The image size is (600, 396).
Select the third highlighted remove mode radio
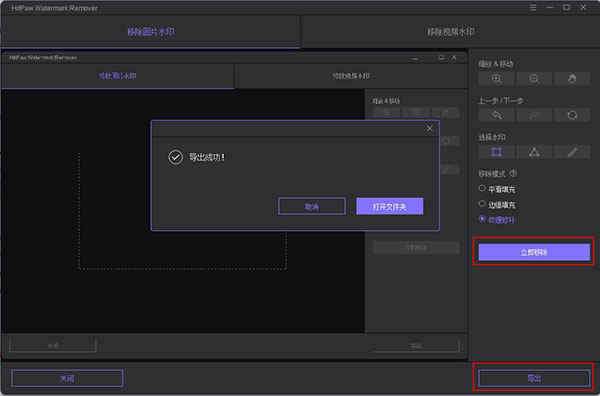(482, 219)
